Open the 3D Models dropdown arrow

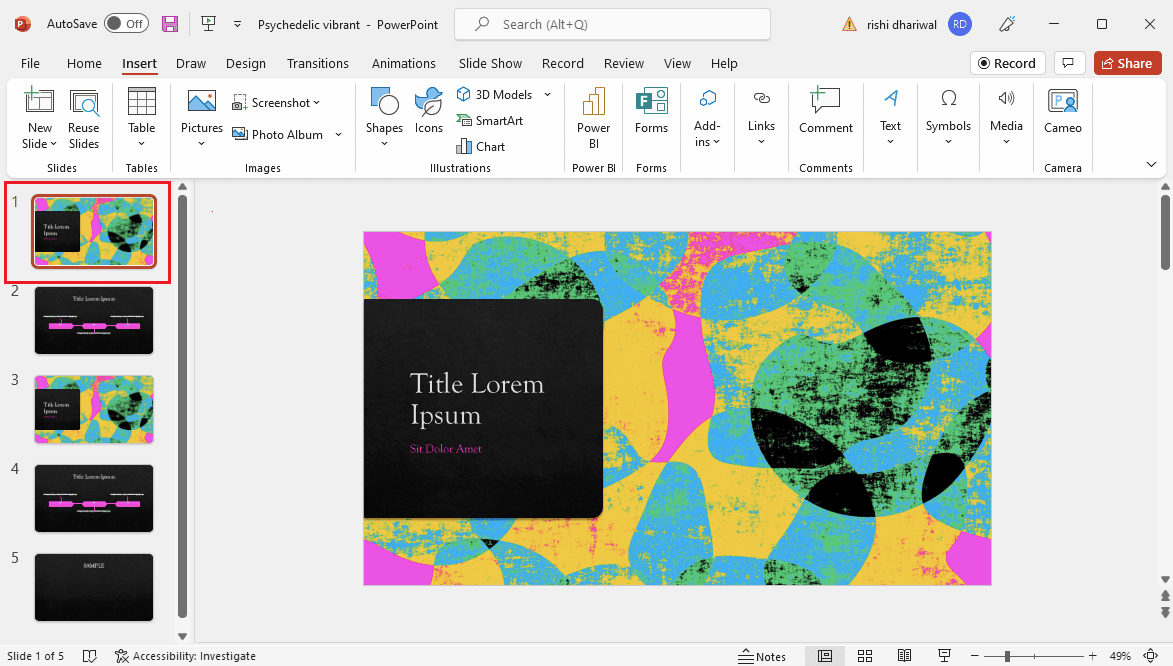[x=548, y=94]
